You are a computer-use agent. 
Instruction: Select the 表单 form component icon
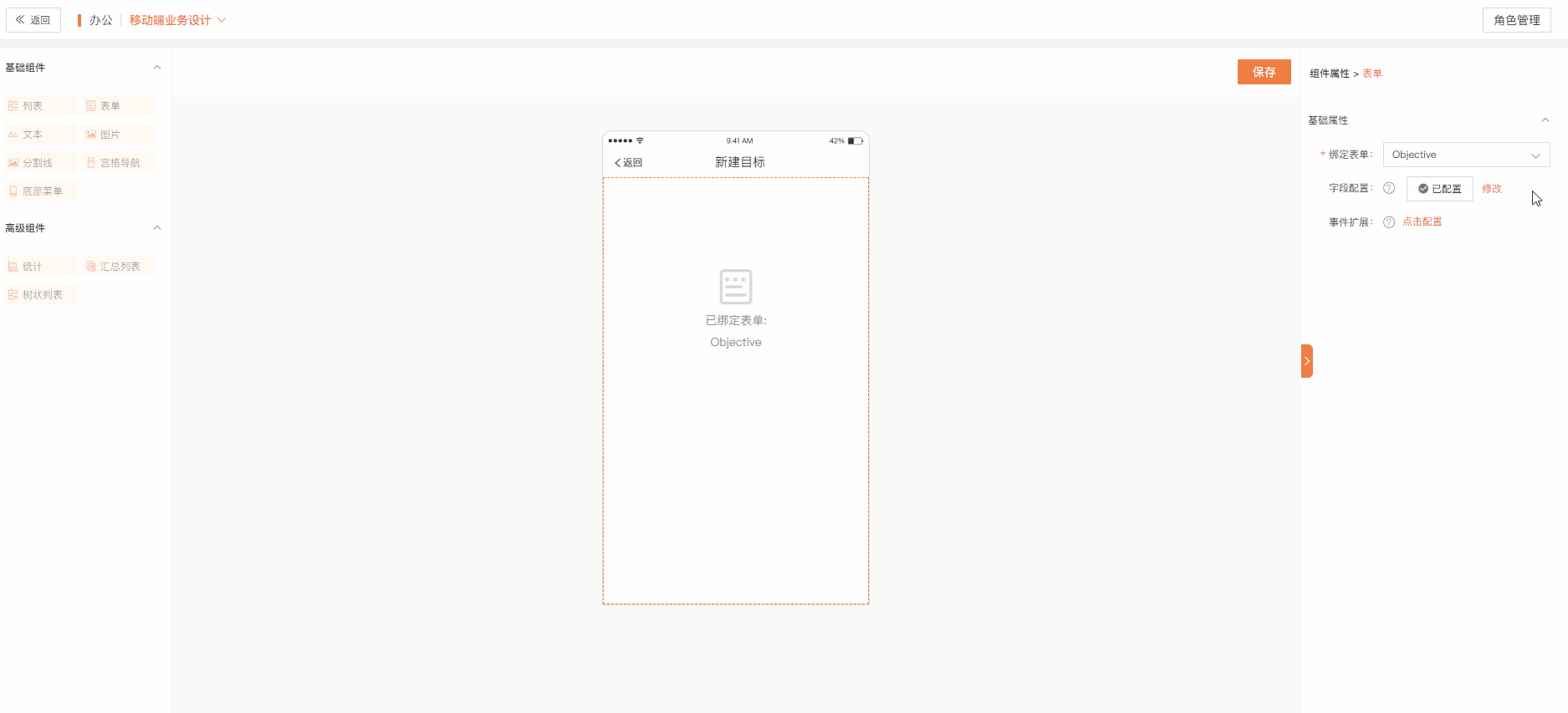pos(91,106)
